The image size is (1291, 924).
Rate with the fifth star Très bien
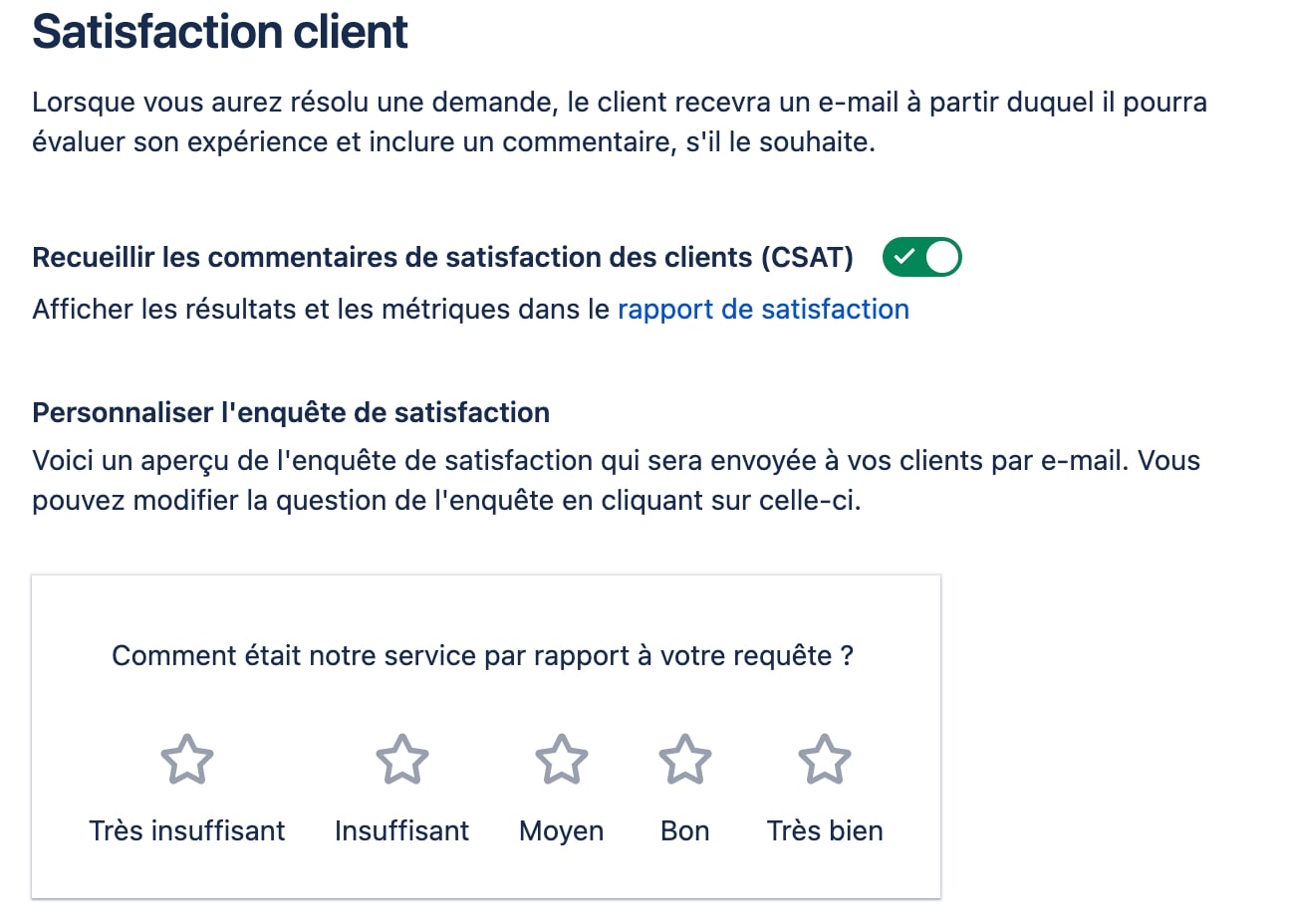tap(825, 760)
